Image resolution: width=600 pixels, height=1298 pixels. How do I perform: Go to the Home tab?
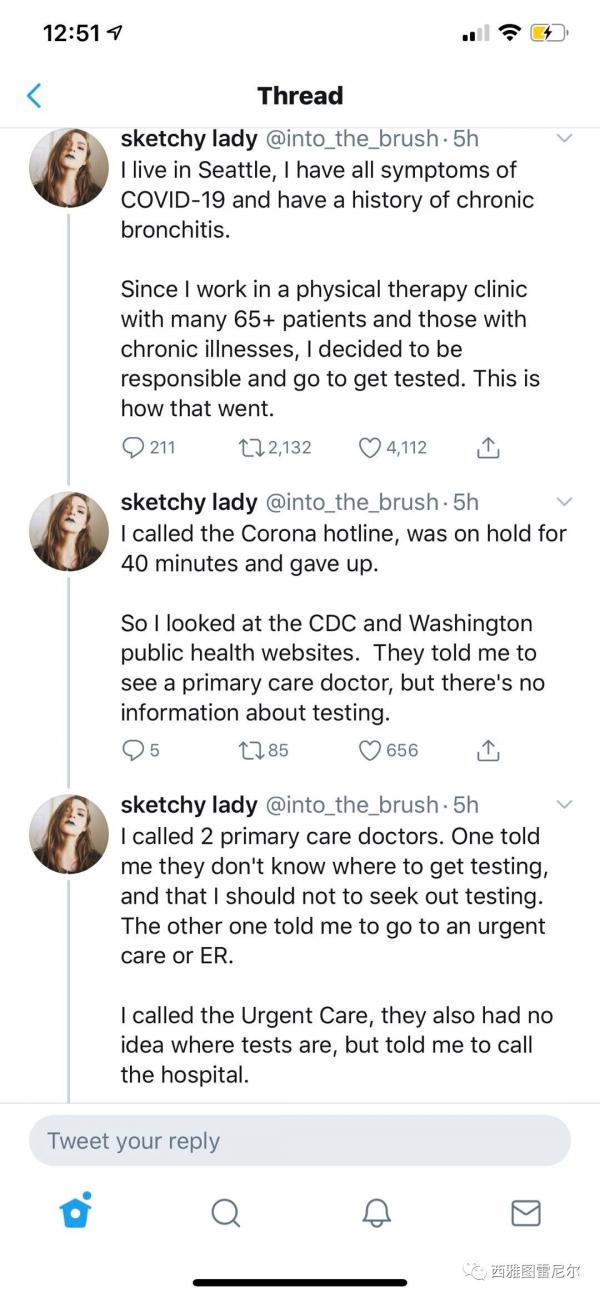click(x=75, y=1212)
